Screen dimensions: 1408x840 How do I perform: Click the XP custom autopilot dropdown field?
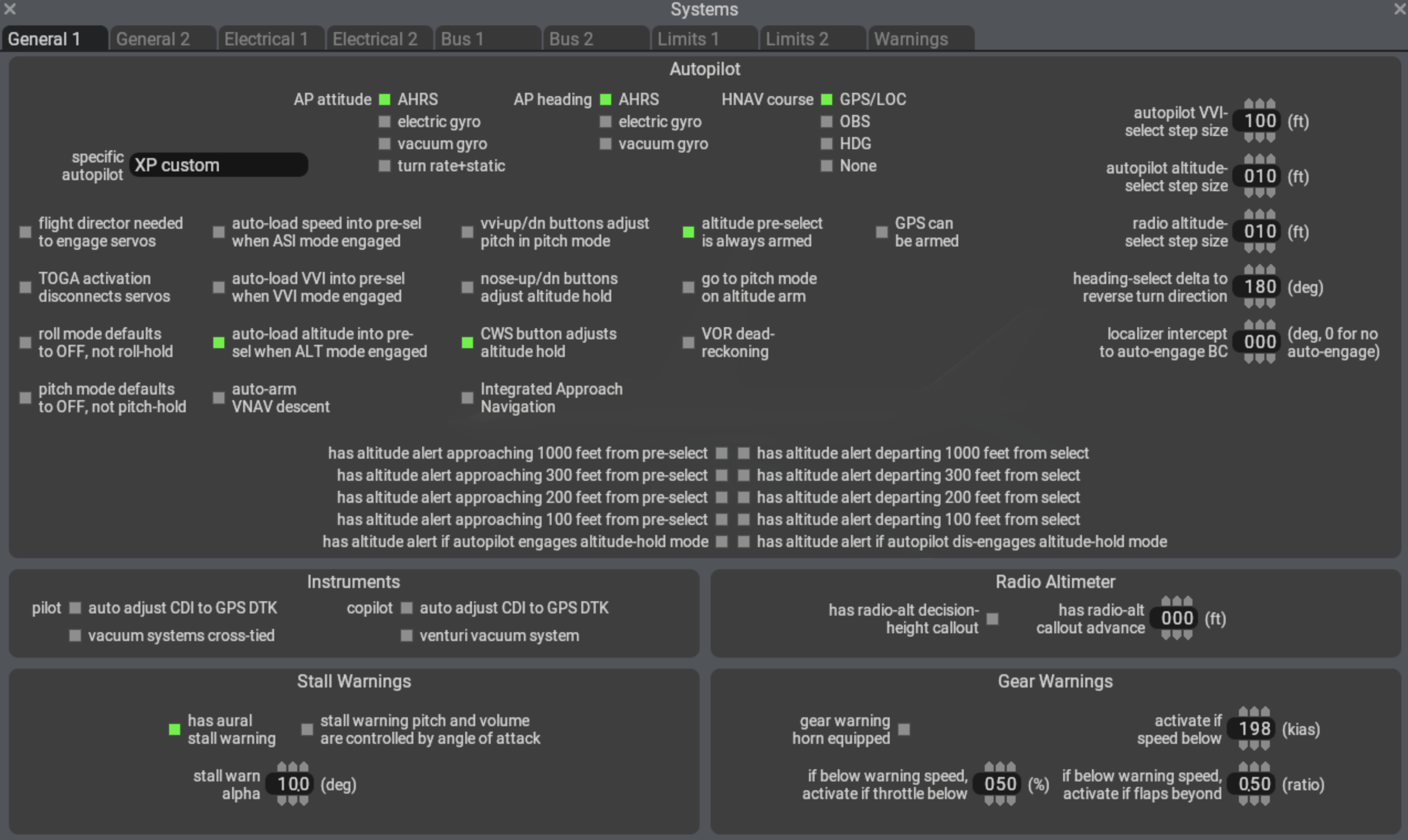221,165
